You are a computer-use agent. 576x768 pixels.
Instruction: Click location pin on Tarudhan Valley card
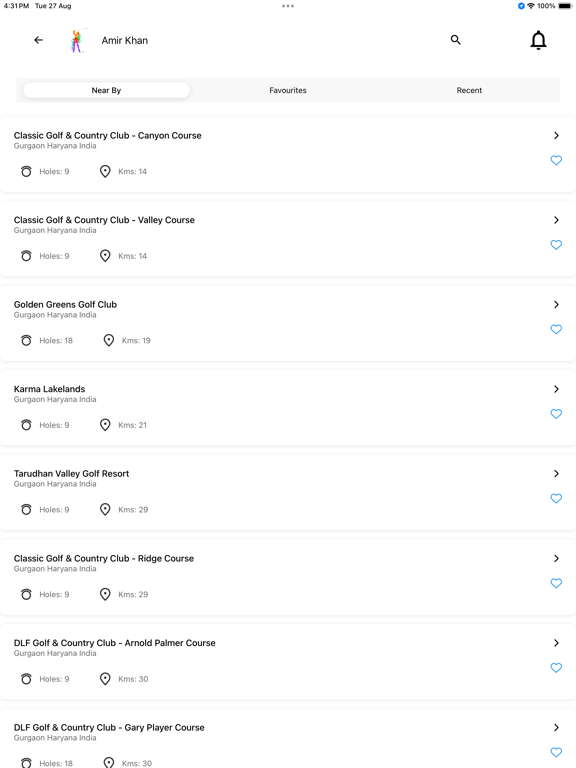tap(105, 509)
